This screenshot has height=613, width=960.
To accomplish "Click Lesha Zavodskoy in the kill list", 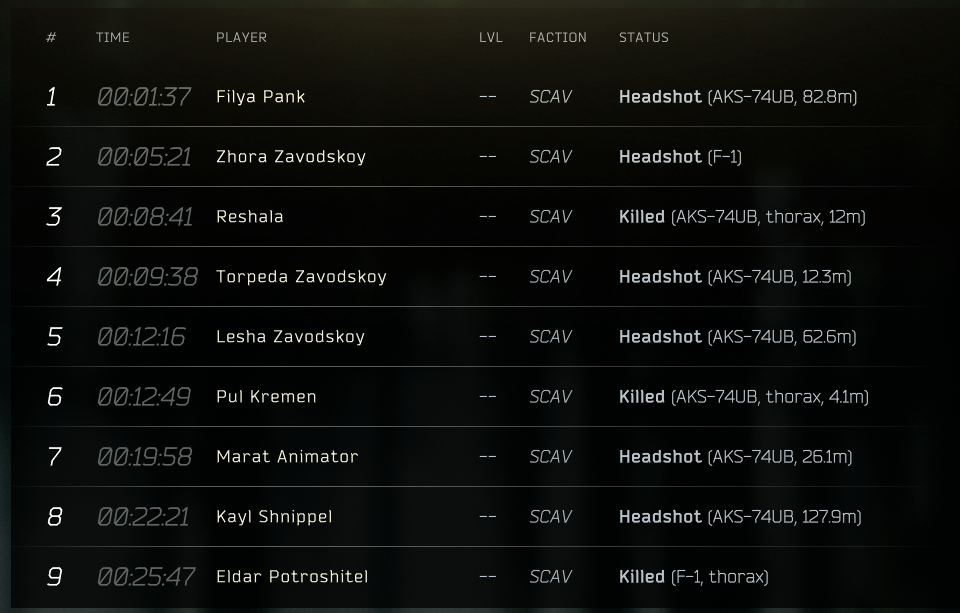I will 290,337.
